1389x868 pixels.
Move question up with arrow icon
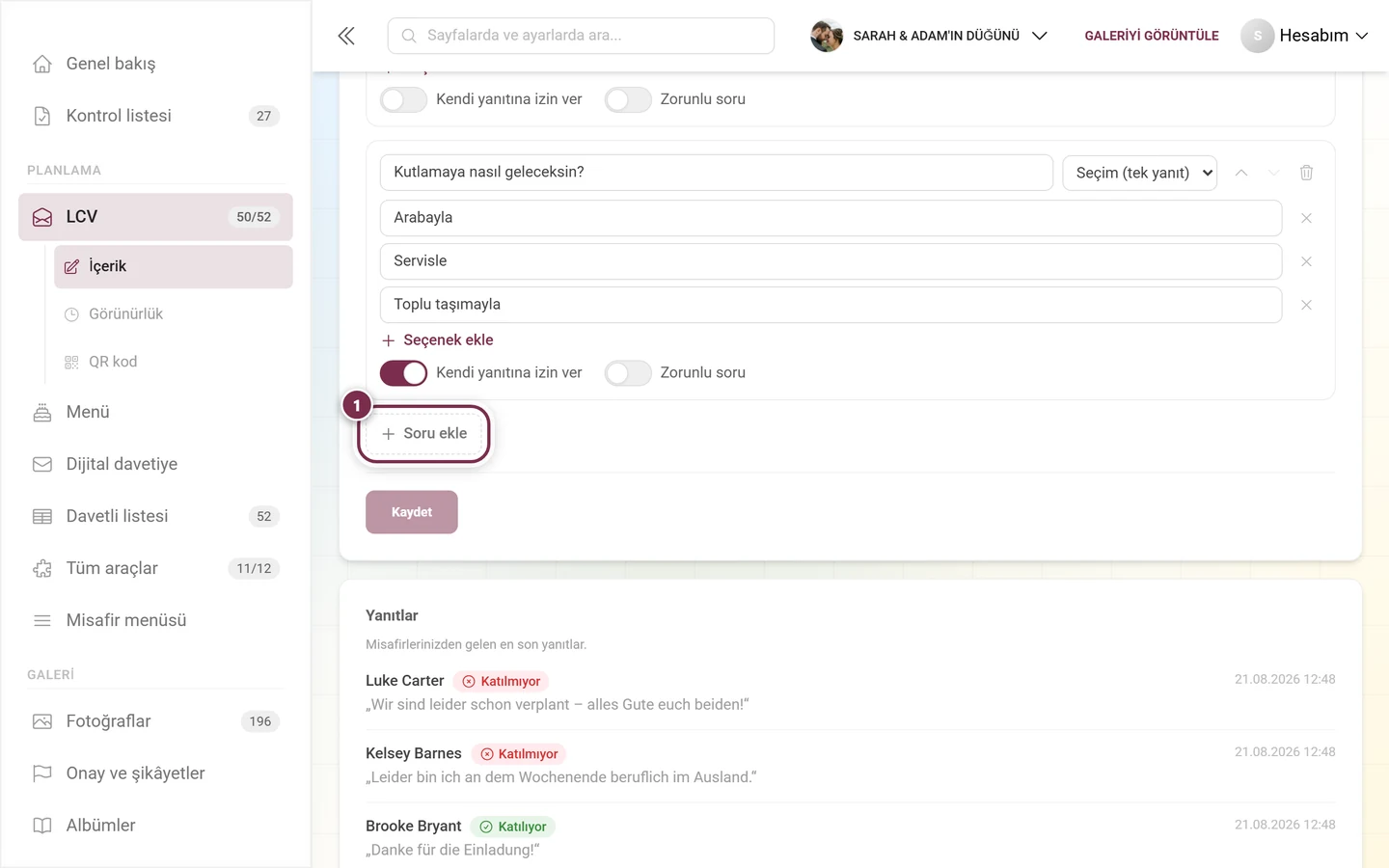(1241, 173)
